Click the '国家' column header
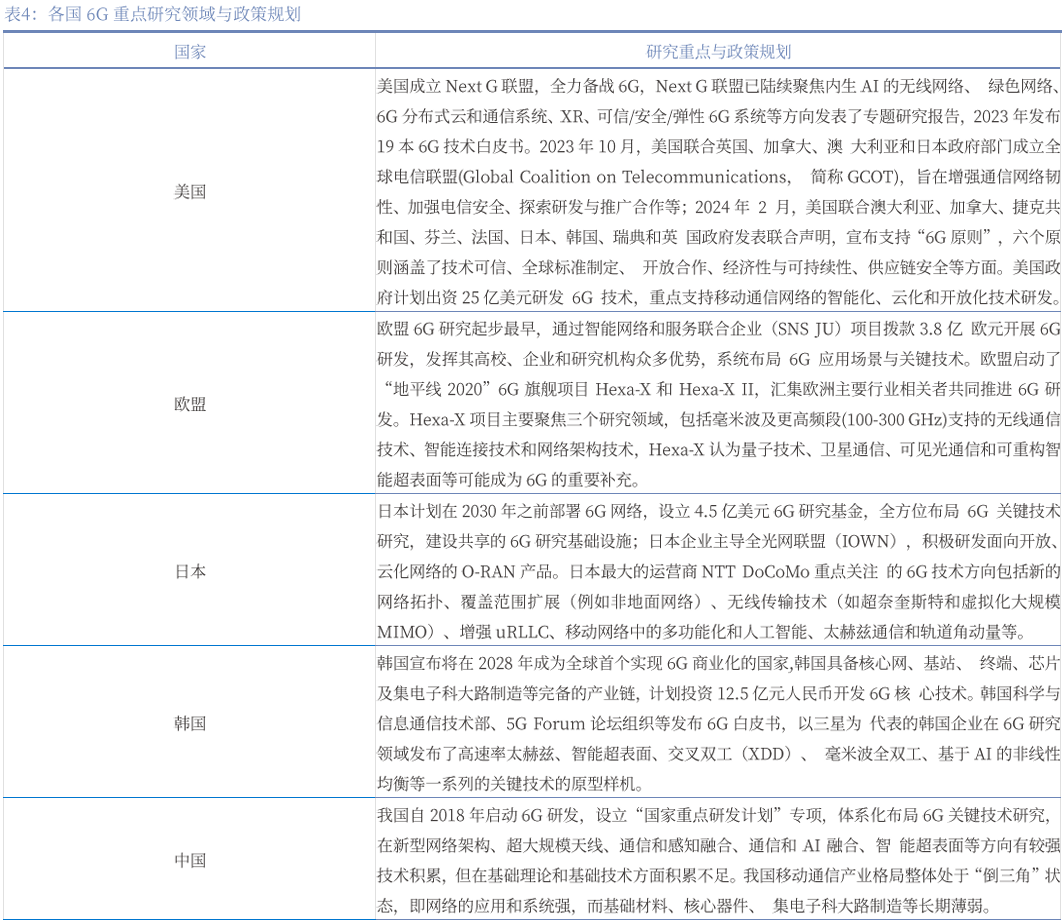The width and height of the screenshot is (1062, 921). pos(190,51)
